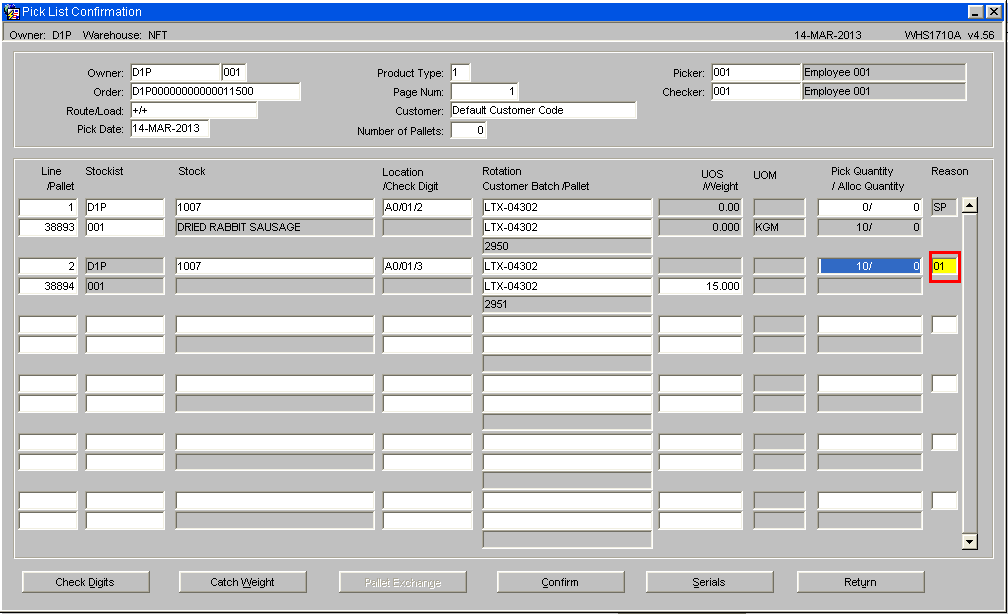
Task: Click the Stockist D1P field on line 1
Action: 125,207
